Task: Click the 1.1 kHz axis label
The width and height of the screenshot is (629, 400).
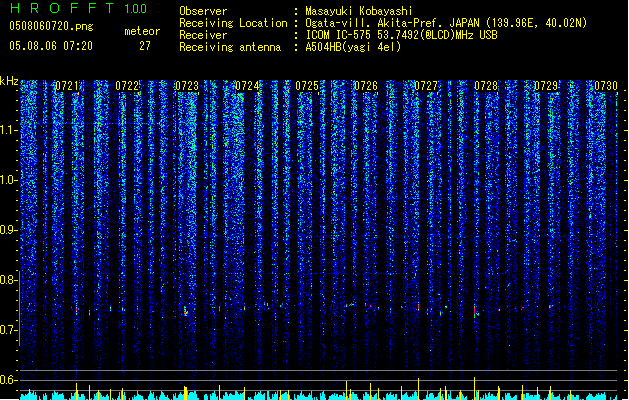Action: coord(8,130)
